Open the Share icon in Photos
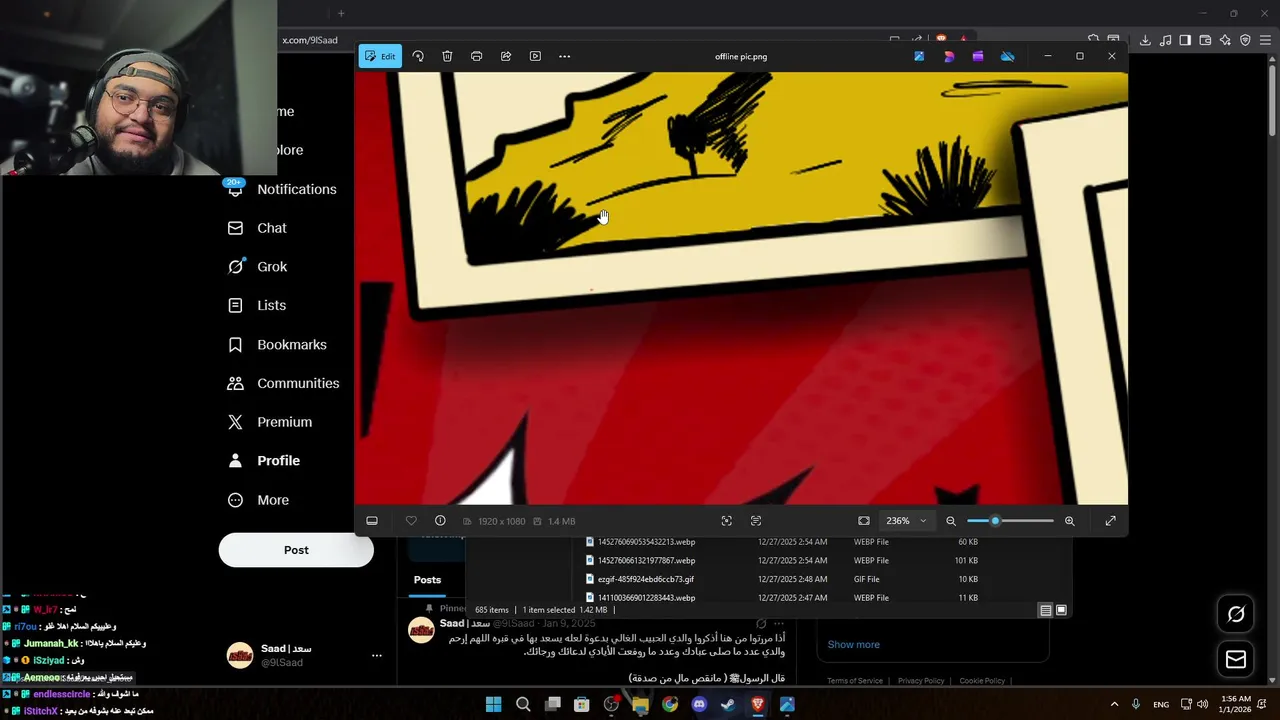Image resolution: width=1280 pixels, height=720 pixels. (506, 56)
